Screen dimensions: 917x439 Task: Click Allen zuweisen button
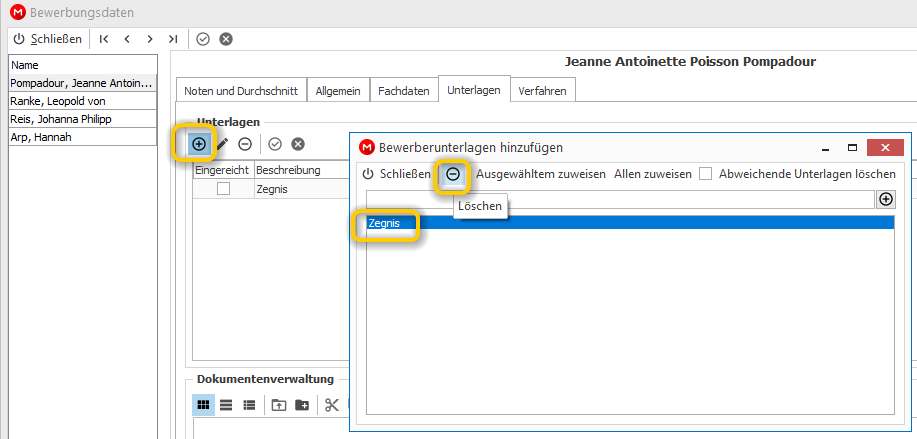[653, 174]
